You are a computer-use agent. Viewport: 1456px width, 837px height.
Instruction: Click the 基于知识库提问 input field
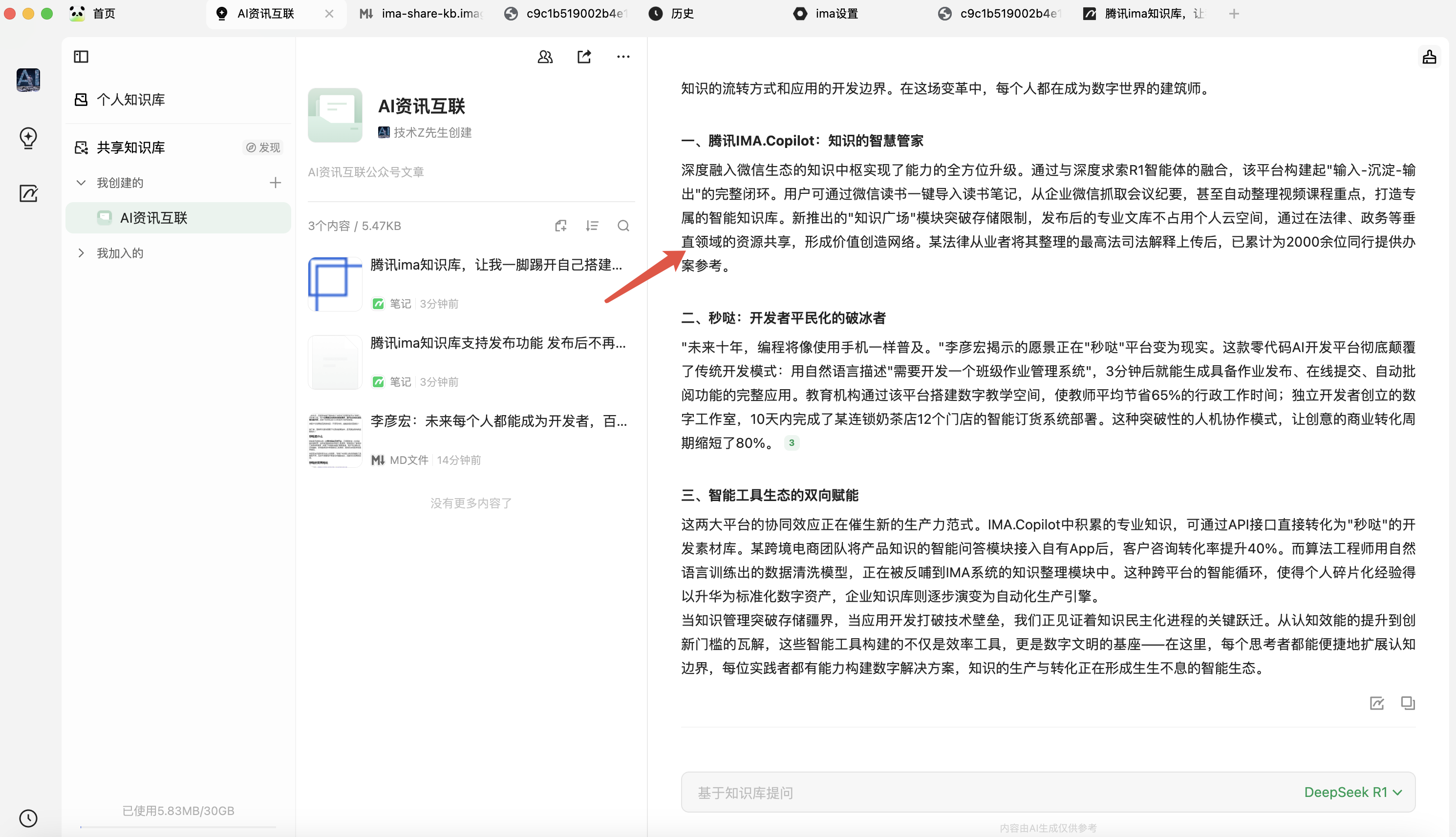pos(1048,792)
